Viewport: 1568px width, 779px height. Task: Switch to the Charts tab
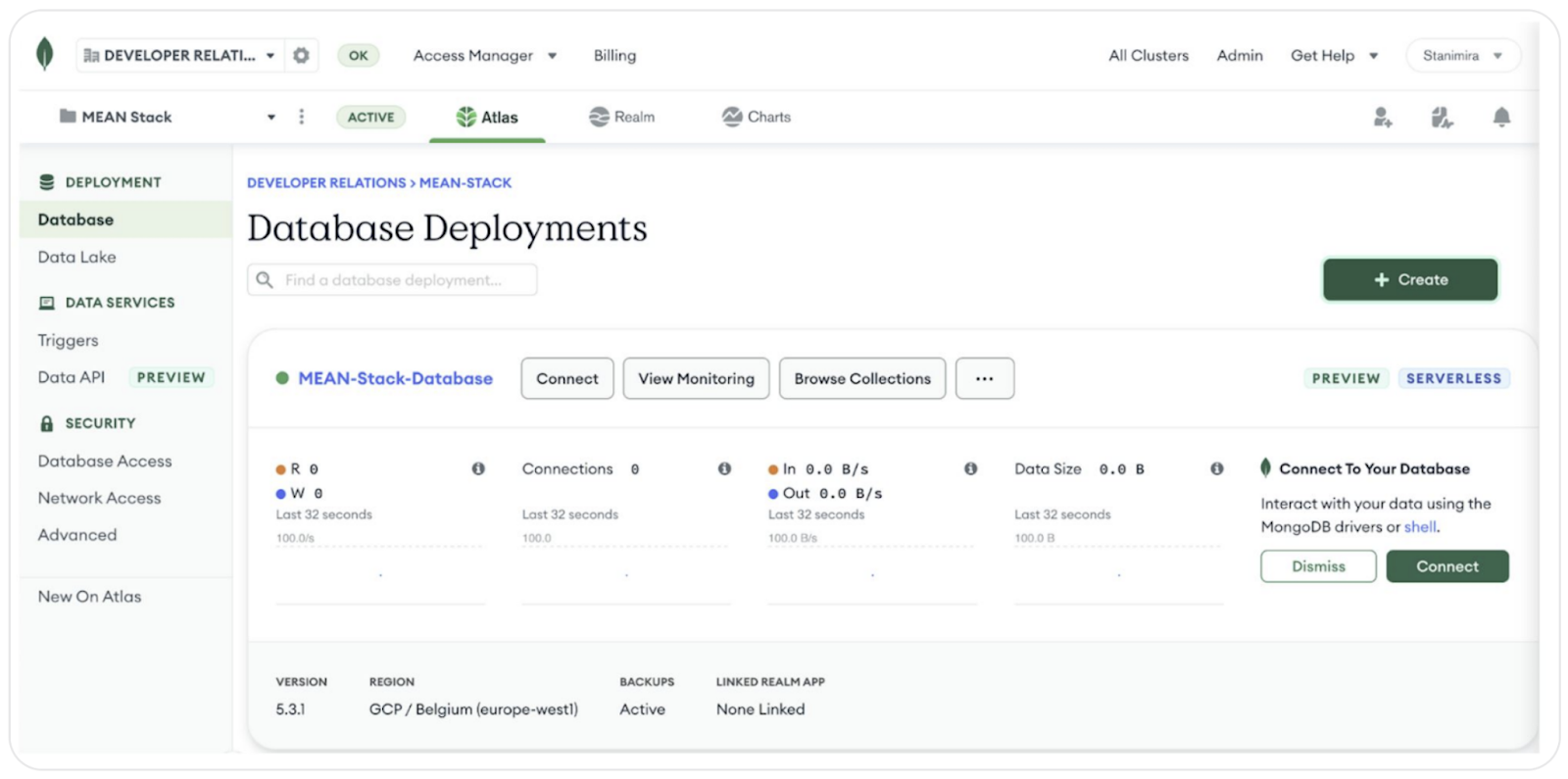[x=756, y=117]
